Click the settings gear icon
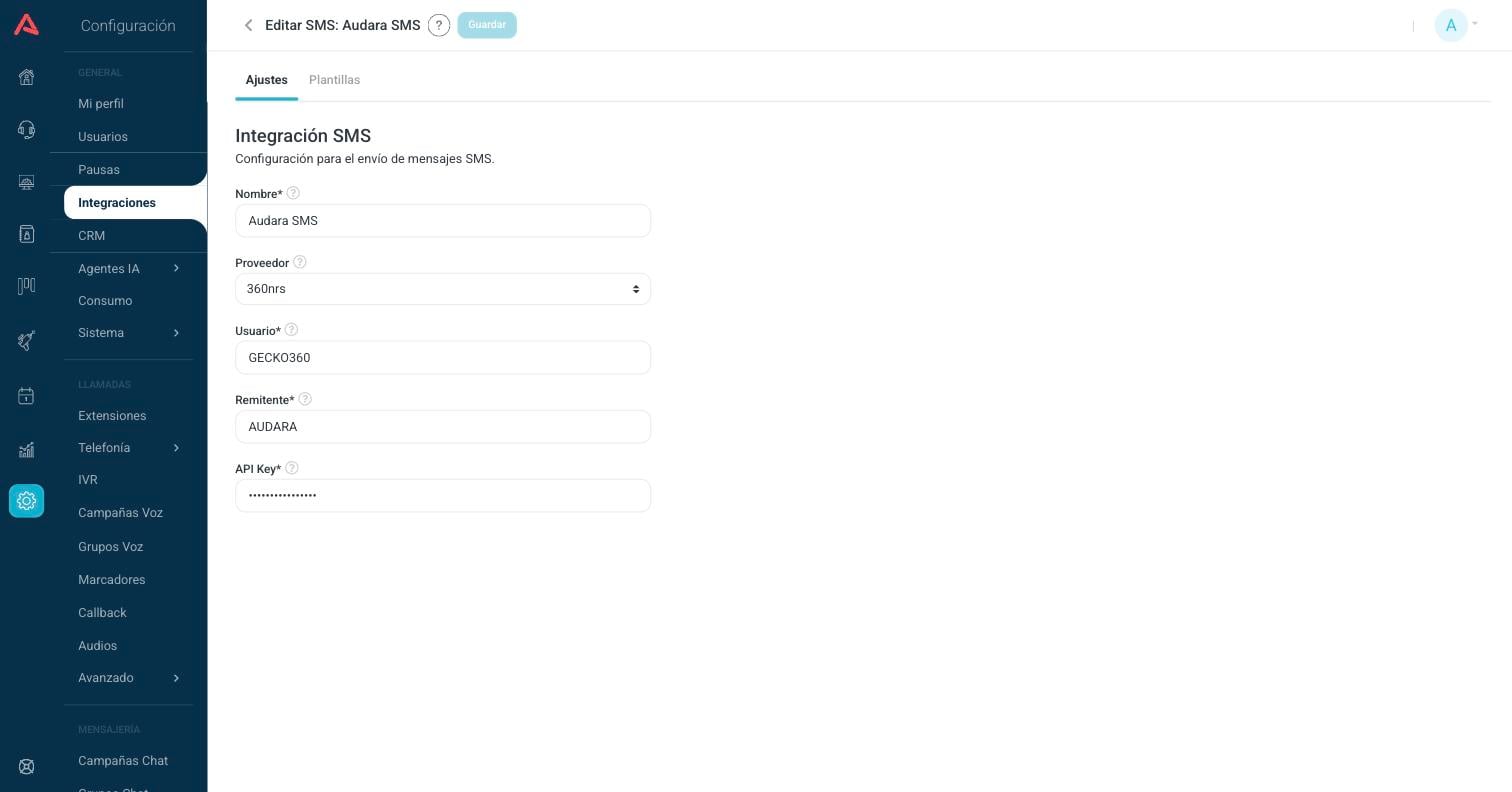This screenshot has height=792, width=1512. coord(27,501)
